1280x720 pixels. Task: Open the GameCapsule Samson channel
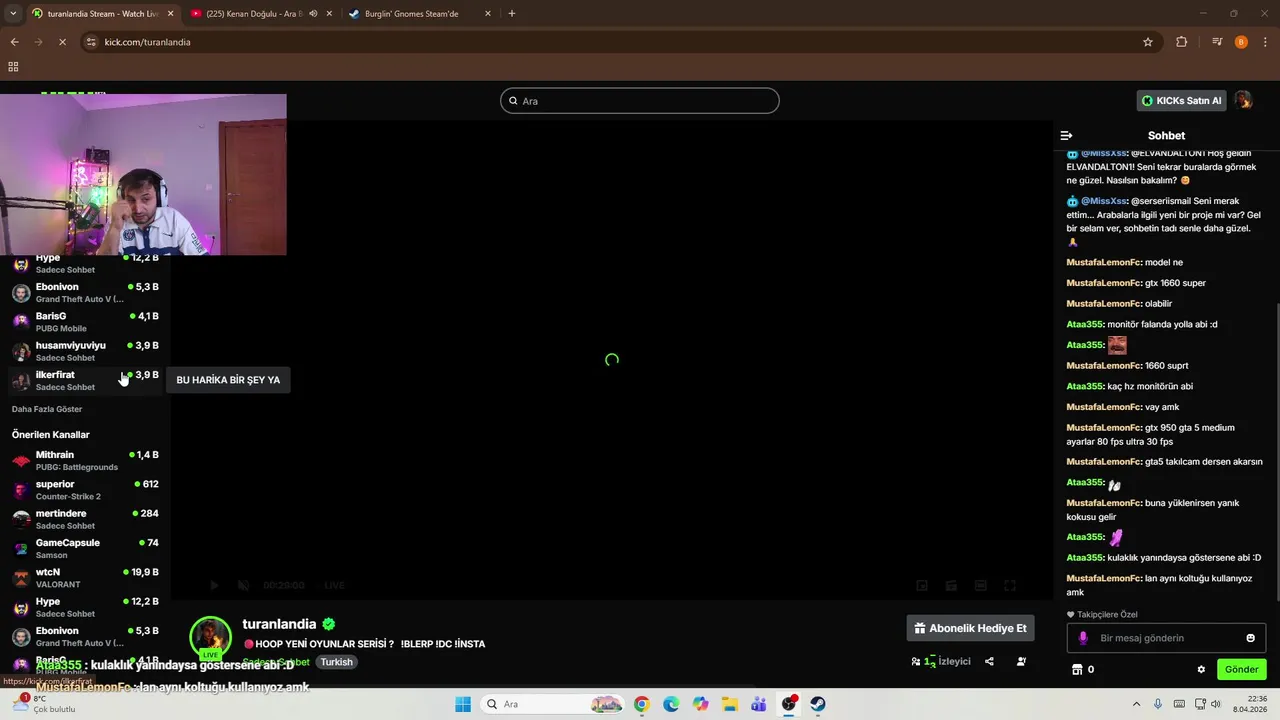tap(85, 548)
